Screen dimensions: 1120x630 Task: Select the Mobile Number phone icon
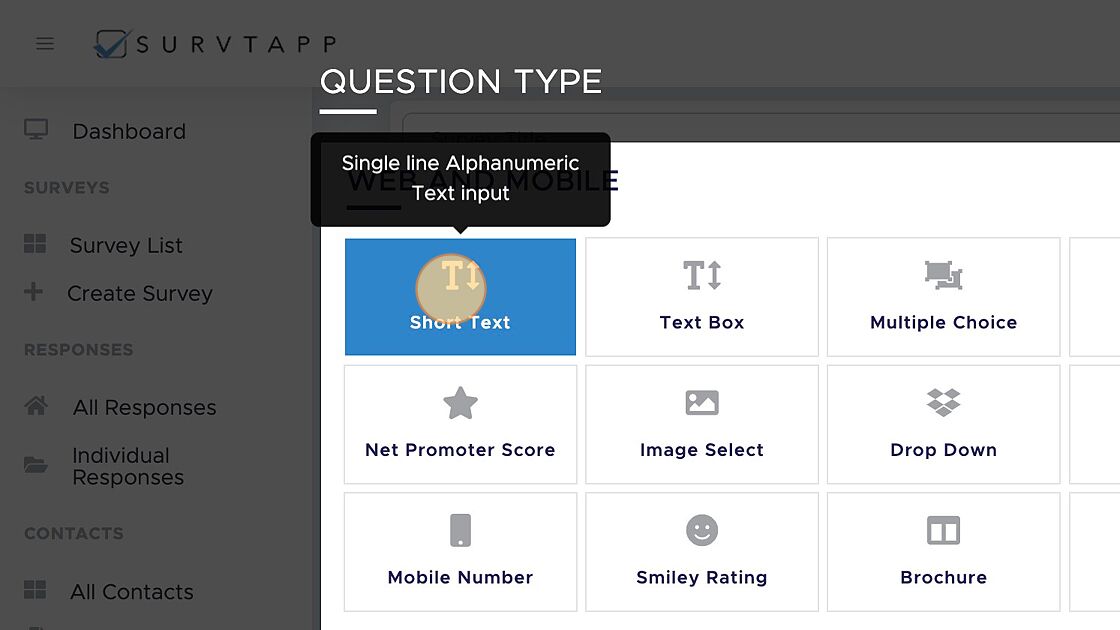[x=460, y=530]
